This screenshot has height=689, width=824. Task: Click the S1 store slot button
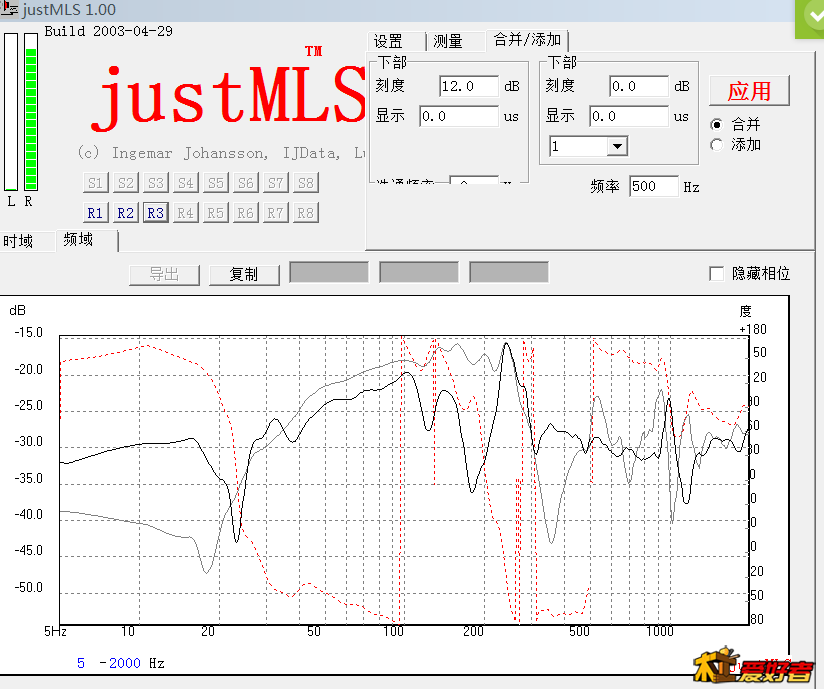coord(95,183)
